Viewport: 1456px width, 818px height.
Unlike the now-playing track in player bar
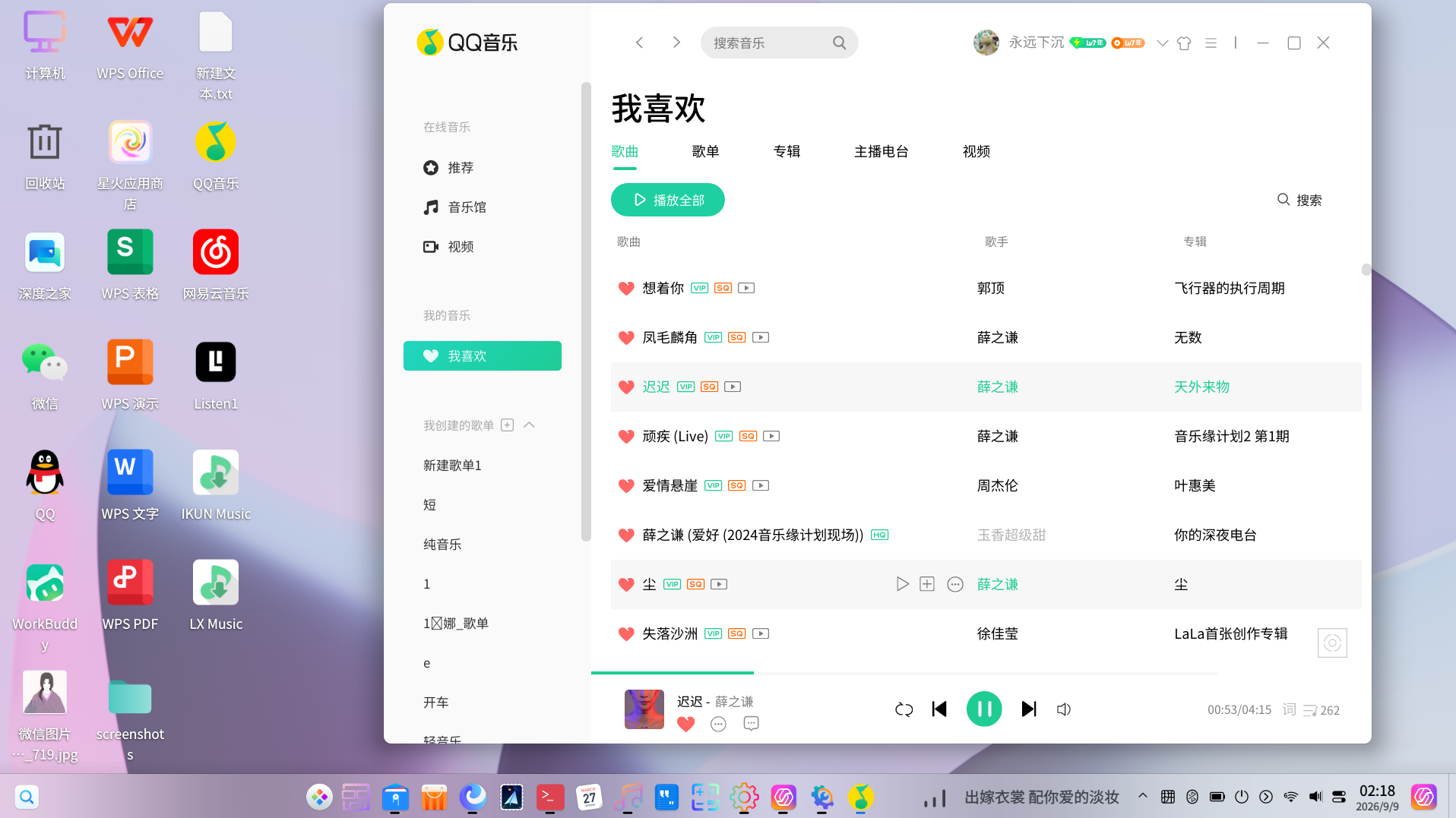[685, 724]
